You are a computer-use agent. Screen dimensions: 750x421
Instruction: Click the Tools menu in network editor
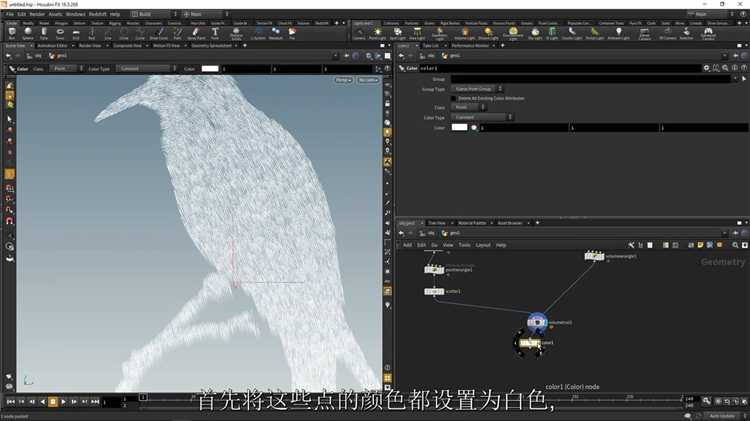tap(464, 245)
